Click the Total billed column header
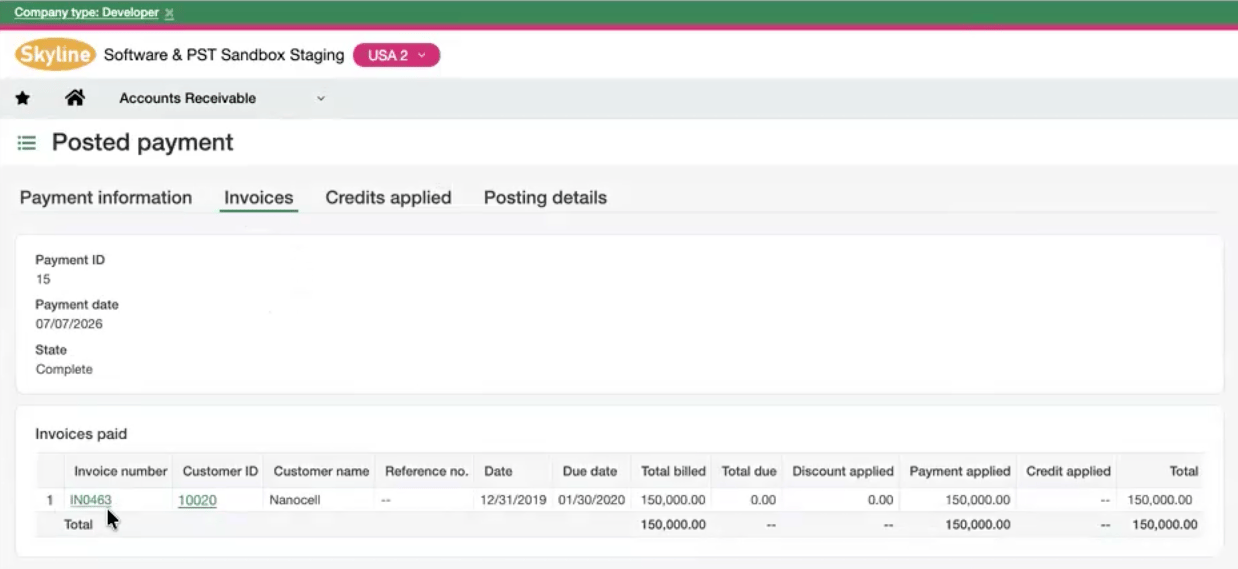 (673, 471)
